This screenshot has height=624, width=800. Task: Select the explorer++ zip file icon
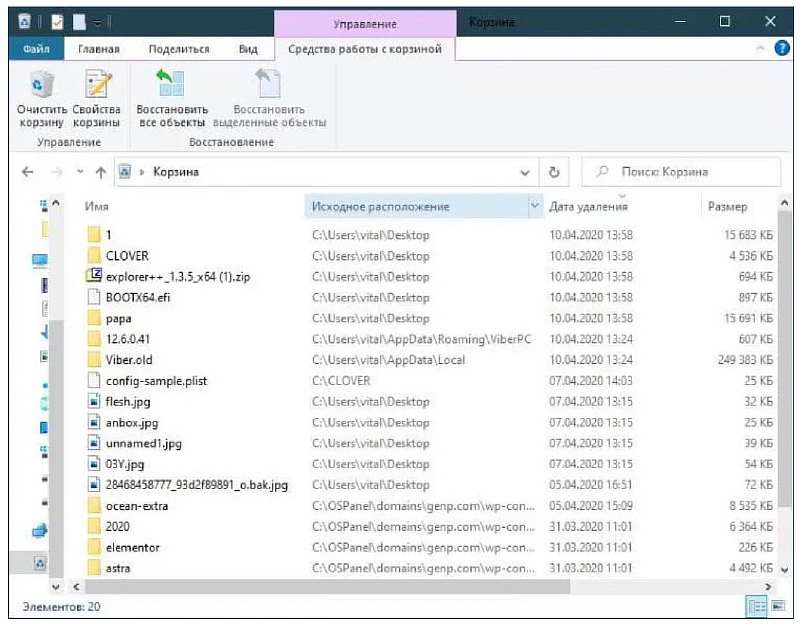point(95,276)
